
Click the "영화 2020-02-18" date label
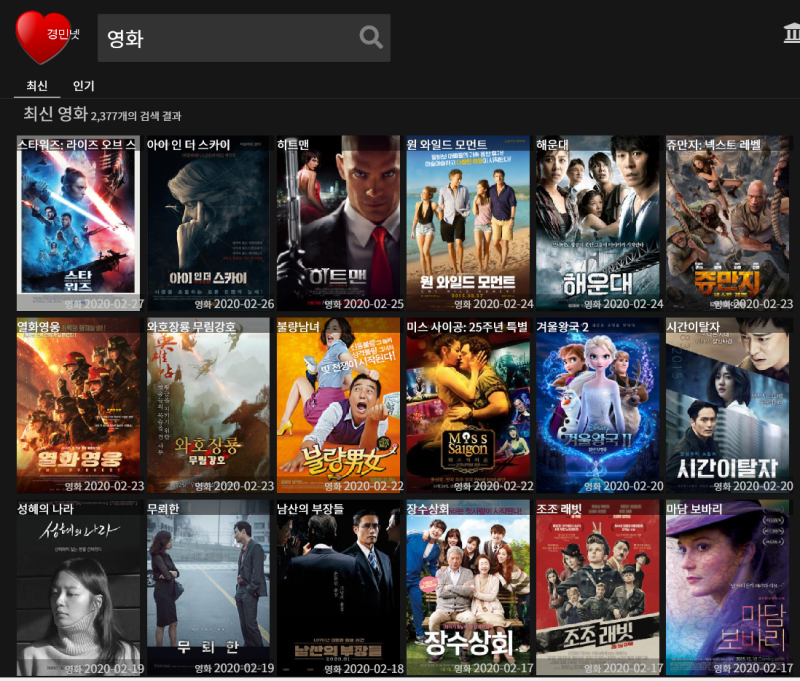364,668
